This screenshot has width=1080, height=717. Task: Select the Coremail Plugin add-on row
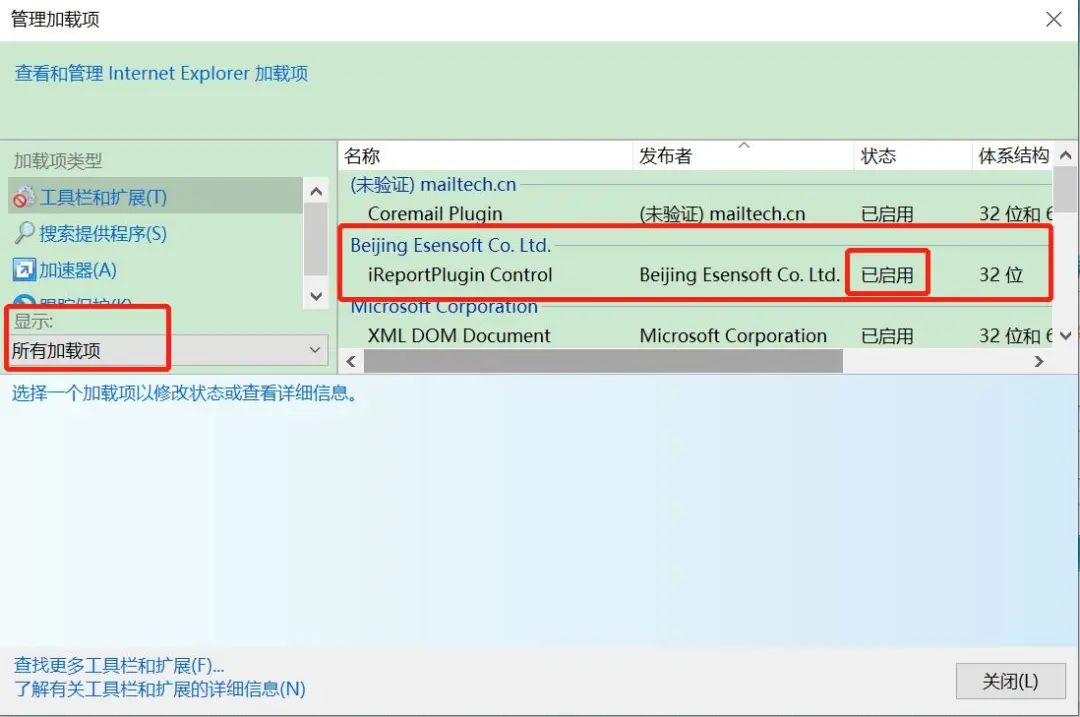pyautogui.click(x=697, y=214)
